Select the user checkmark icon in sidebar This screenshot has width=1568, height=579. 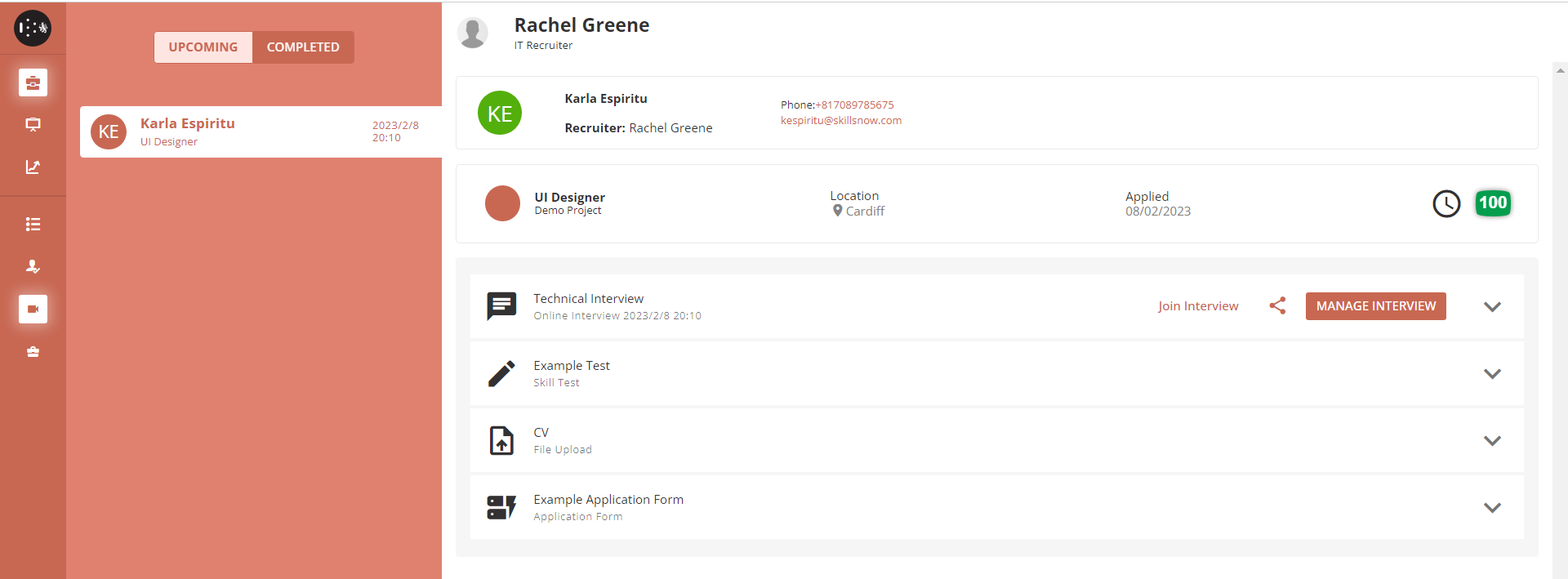(33, 266)
